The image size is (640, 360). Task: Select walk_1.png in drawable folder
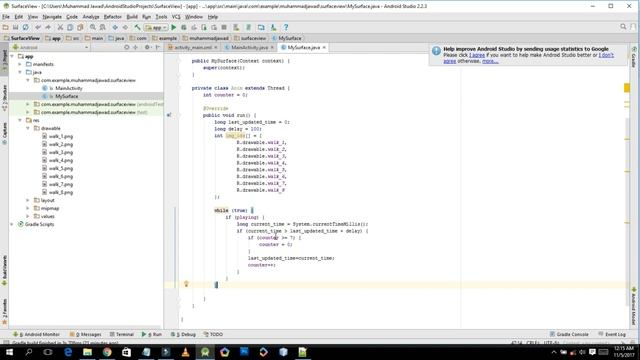(60, 136)
